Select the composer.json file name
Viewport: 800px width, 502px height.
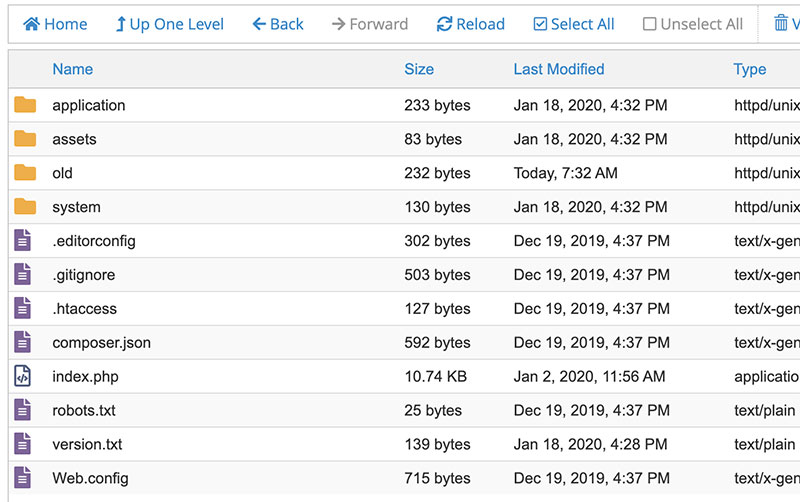click(101, 342)
